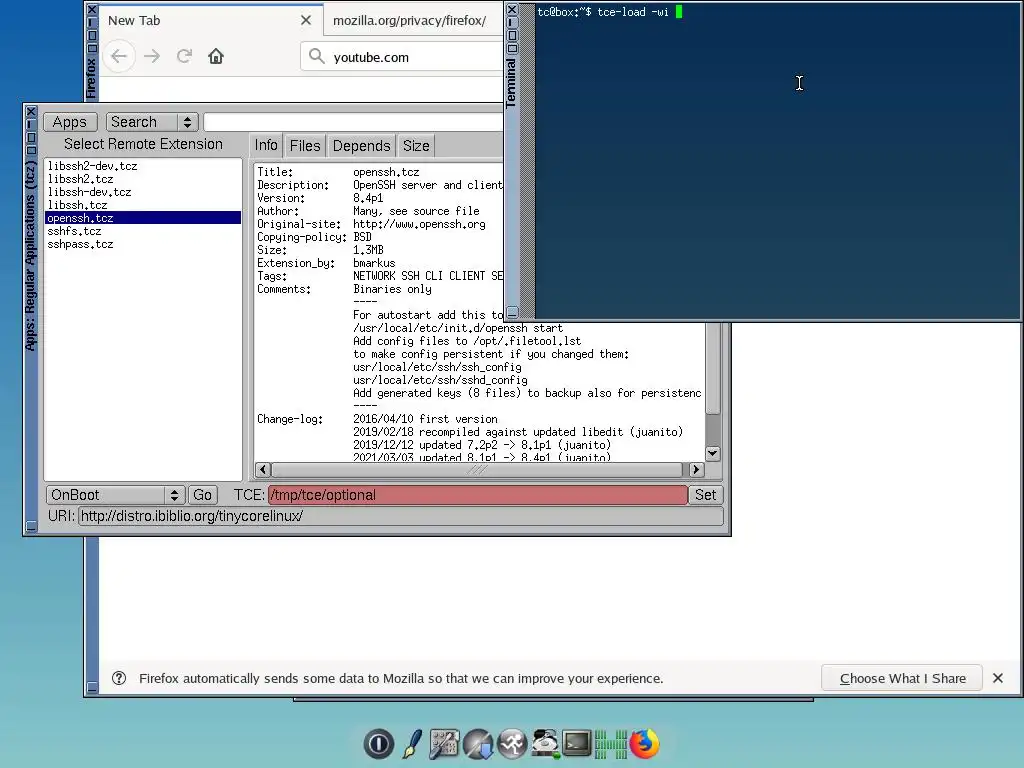Viewport: 1024px width, 768px height.
Task: Select libssh2-dev.tcz in extension list
Action: click(143, 166)
